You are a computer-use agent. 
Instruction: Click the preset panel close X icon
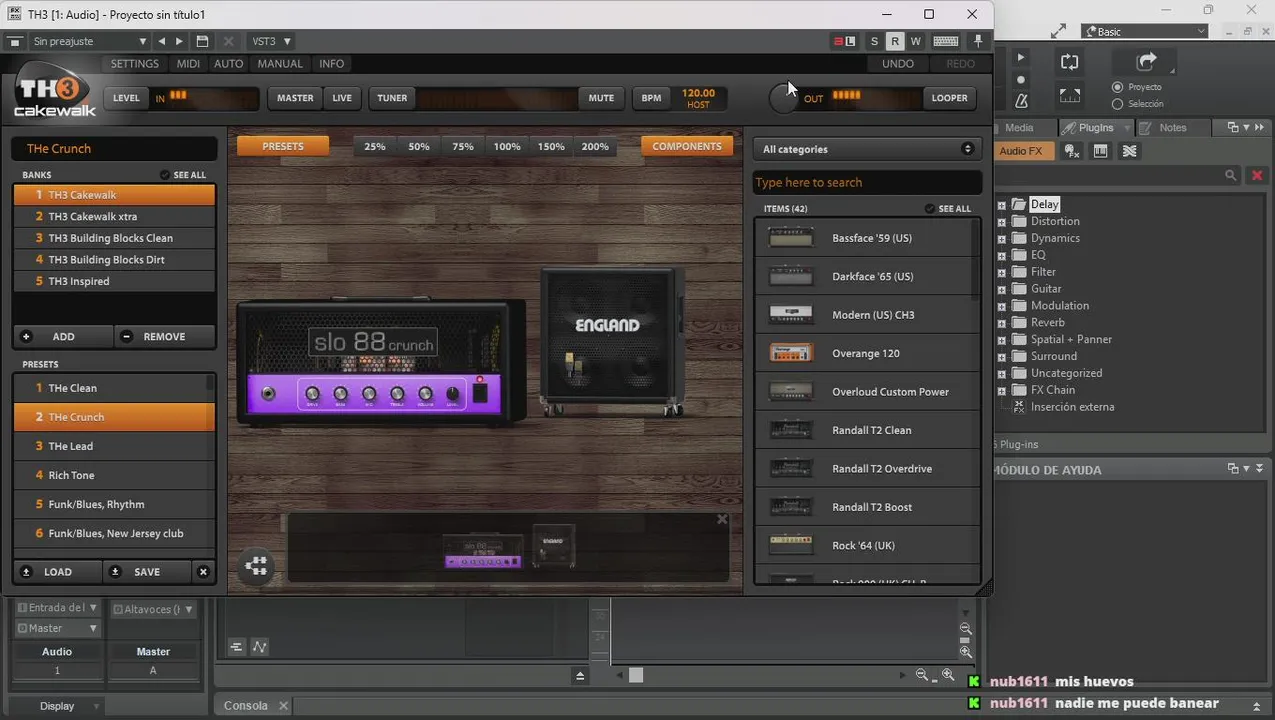click(203, 572)
